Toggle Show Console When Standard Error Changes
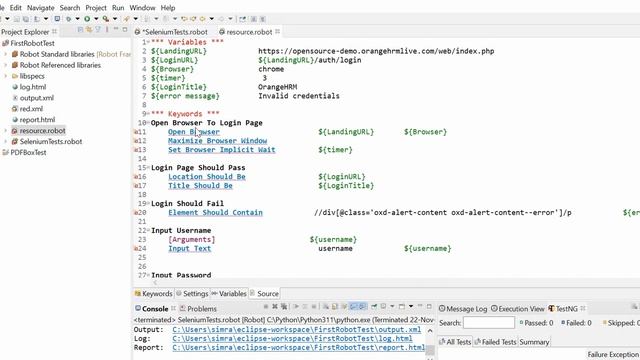This screenshot has height=360, width=640. tap(363, 307)
